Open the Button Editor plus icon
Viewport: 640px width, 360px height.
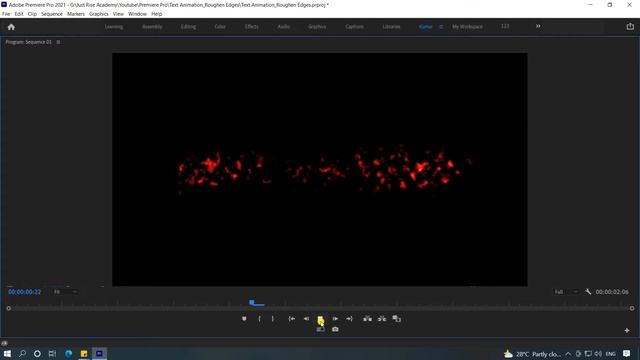click(x=627, y=330)
